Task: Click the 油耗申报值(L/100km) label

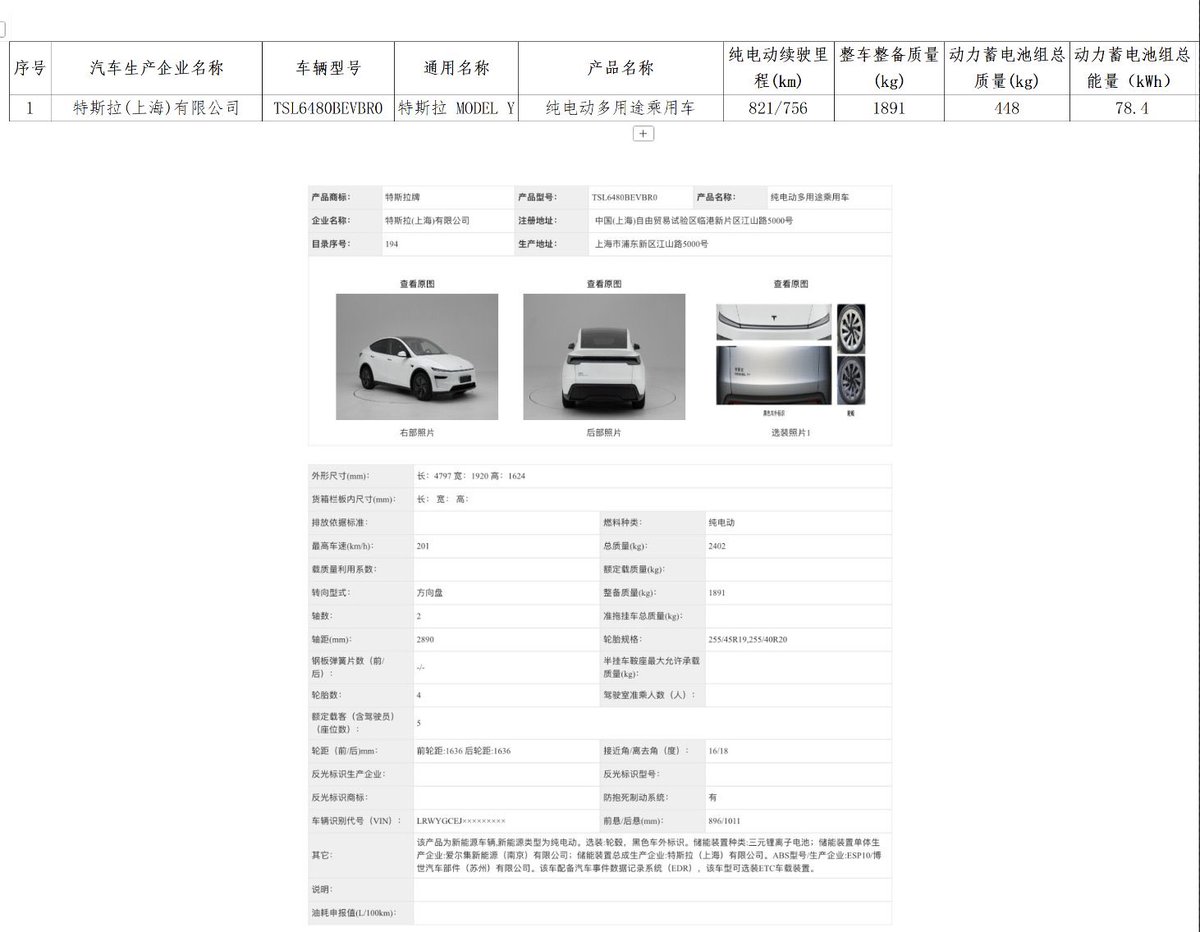Action: (x=352, y=913)
